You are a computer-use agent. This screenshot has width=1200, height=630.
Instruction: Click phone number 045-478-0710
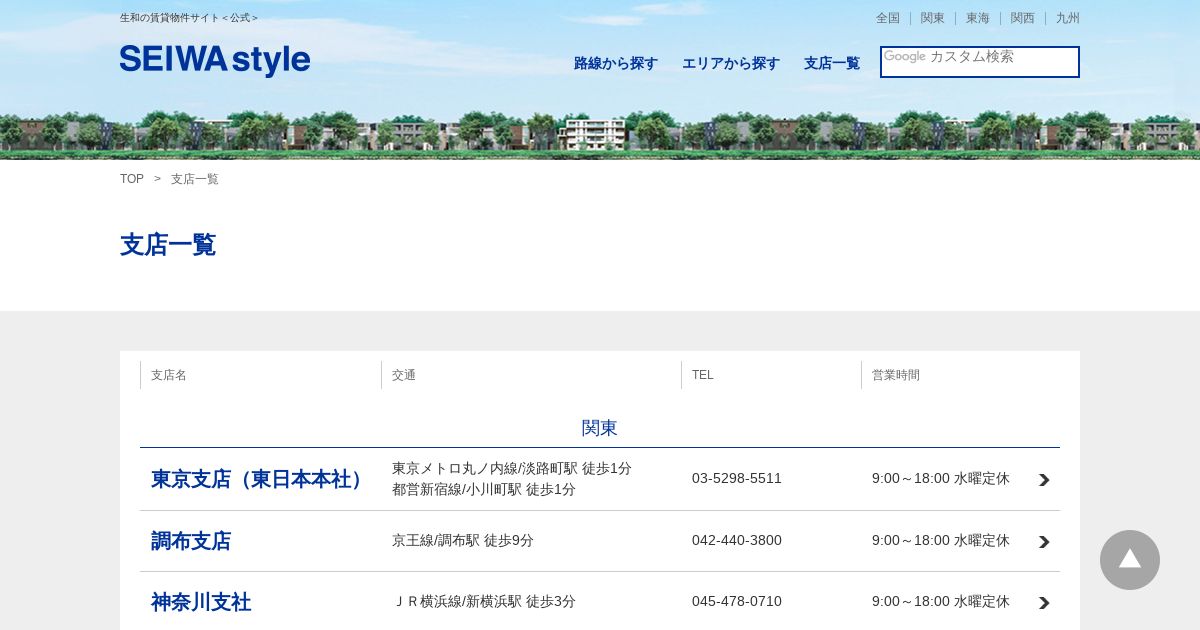point(737,601)
